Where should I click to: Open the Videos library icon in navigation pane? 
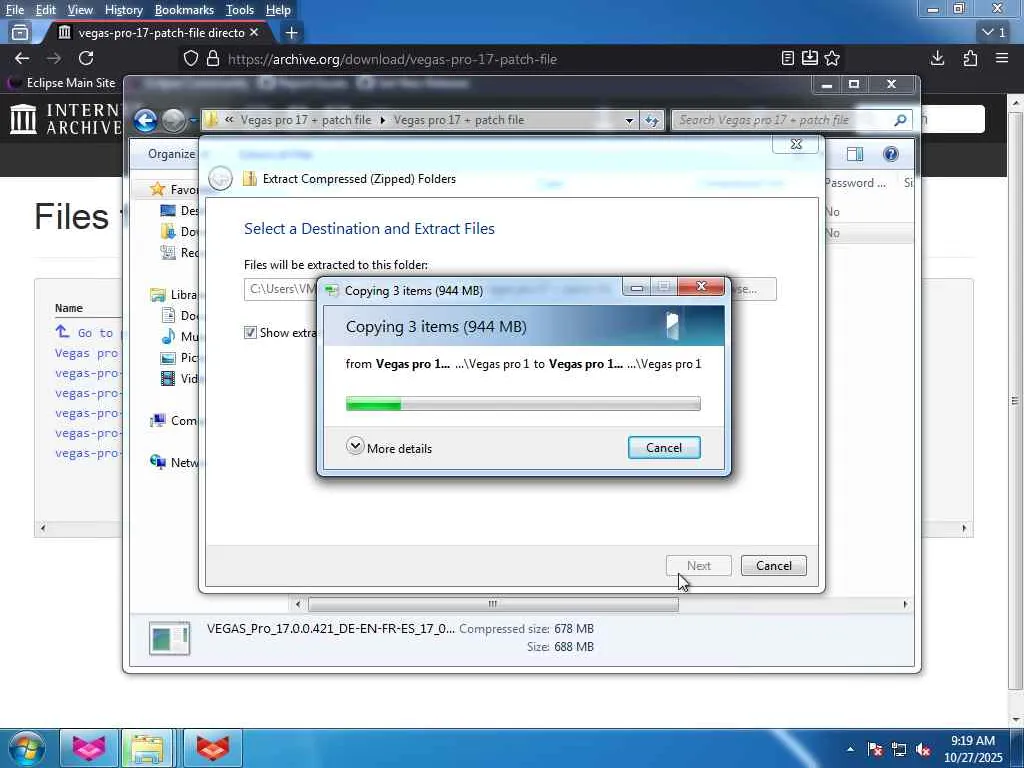(x=168, y=378)
